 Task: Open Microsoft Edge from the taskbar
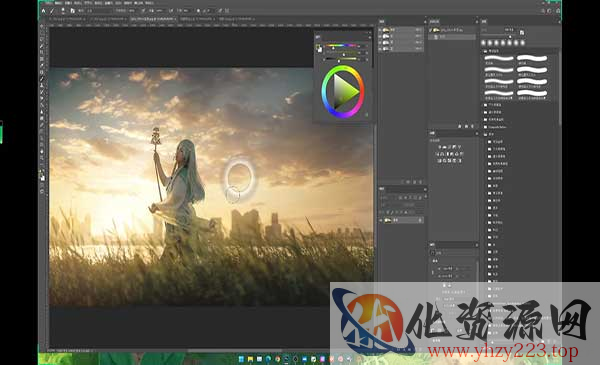coord(268,359)
